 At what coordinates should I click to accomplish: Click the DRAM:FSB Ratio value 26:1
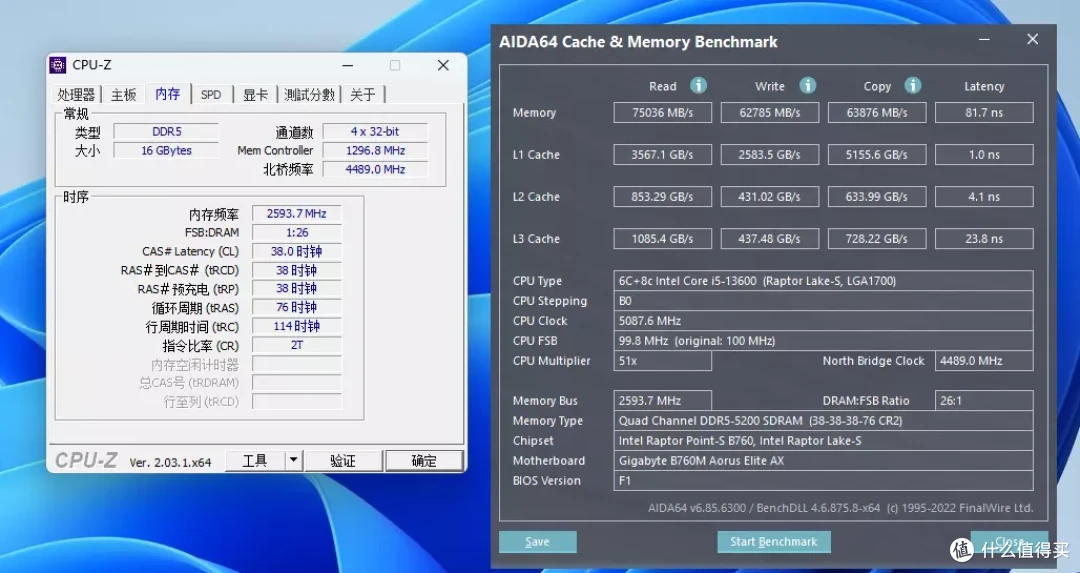click(984, 400)
